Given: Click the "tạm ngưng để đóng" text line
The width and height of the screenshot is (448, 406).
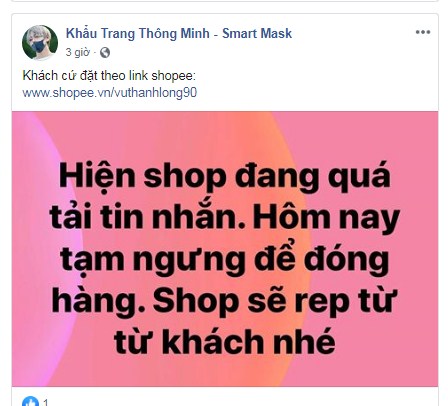Looking at the screenshot, I should [224, 259].
